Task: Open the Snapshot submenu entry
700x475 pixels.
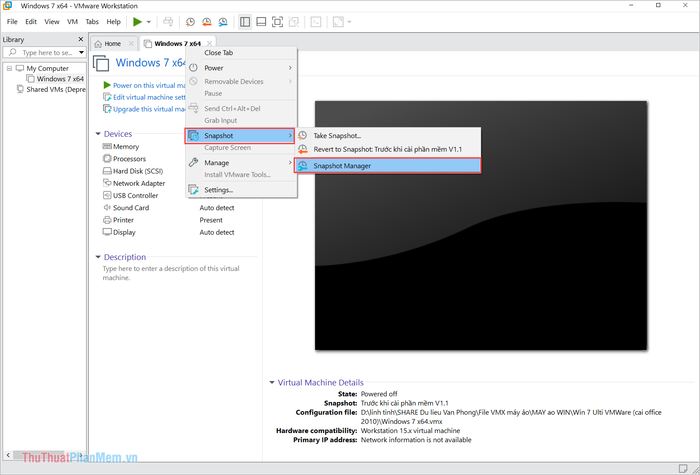Action: click(240, 136)
